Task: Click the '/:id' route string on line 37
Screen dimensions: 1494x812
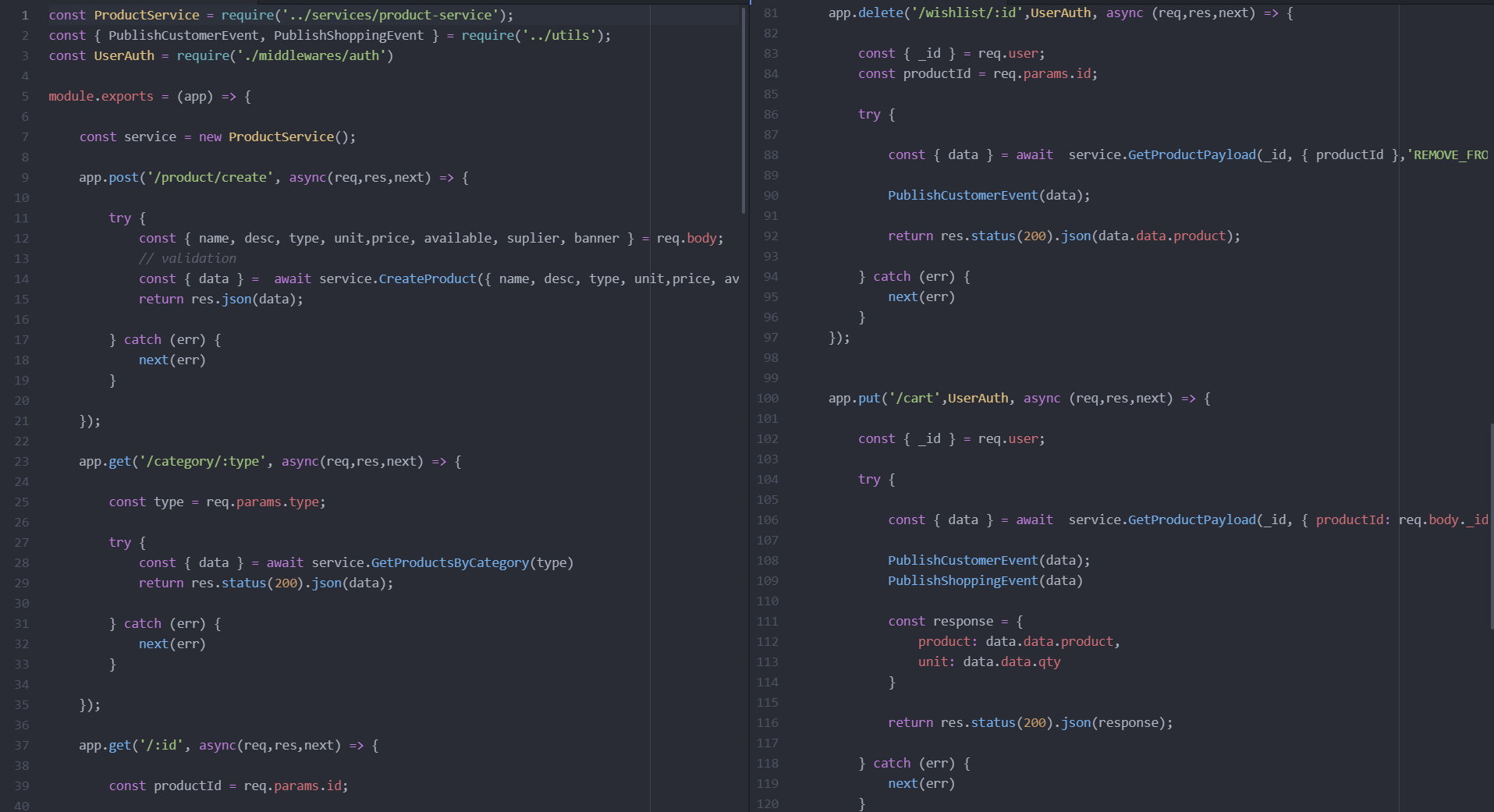Action: (161, 745)
